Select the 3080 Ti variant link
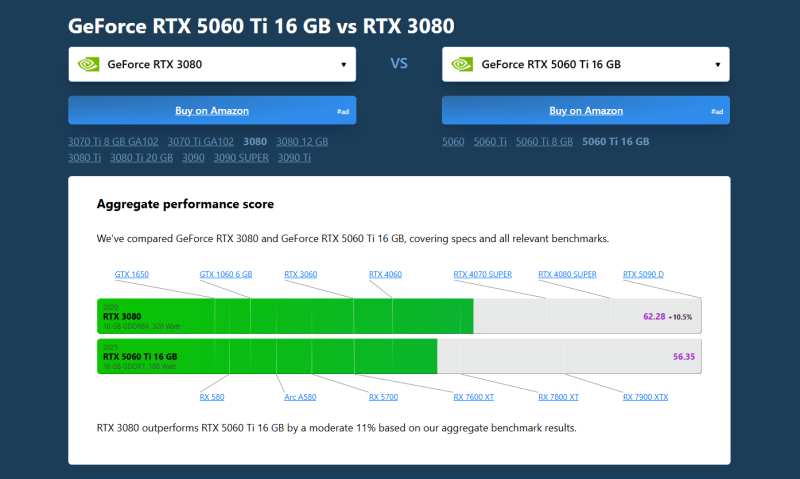 pyautogui.click(x=85, y=158)
